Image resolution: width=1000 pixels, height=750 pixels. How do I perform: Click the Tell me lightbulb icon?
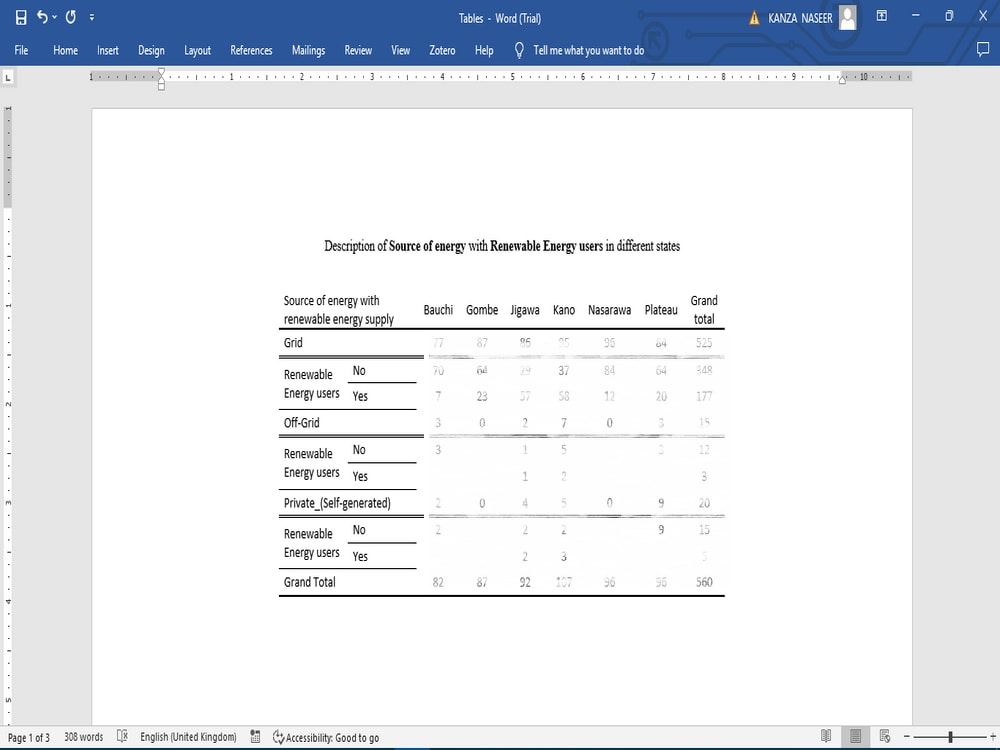[x=519, y=50]
